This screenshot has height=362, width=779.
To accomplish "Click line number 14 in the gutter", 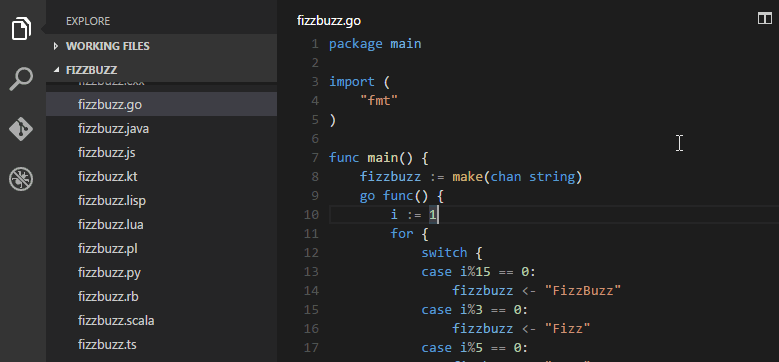I will coord(312,290).
